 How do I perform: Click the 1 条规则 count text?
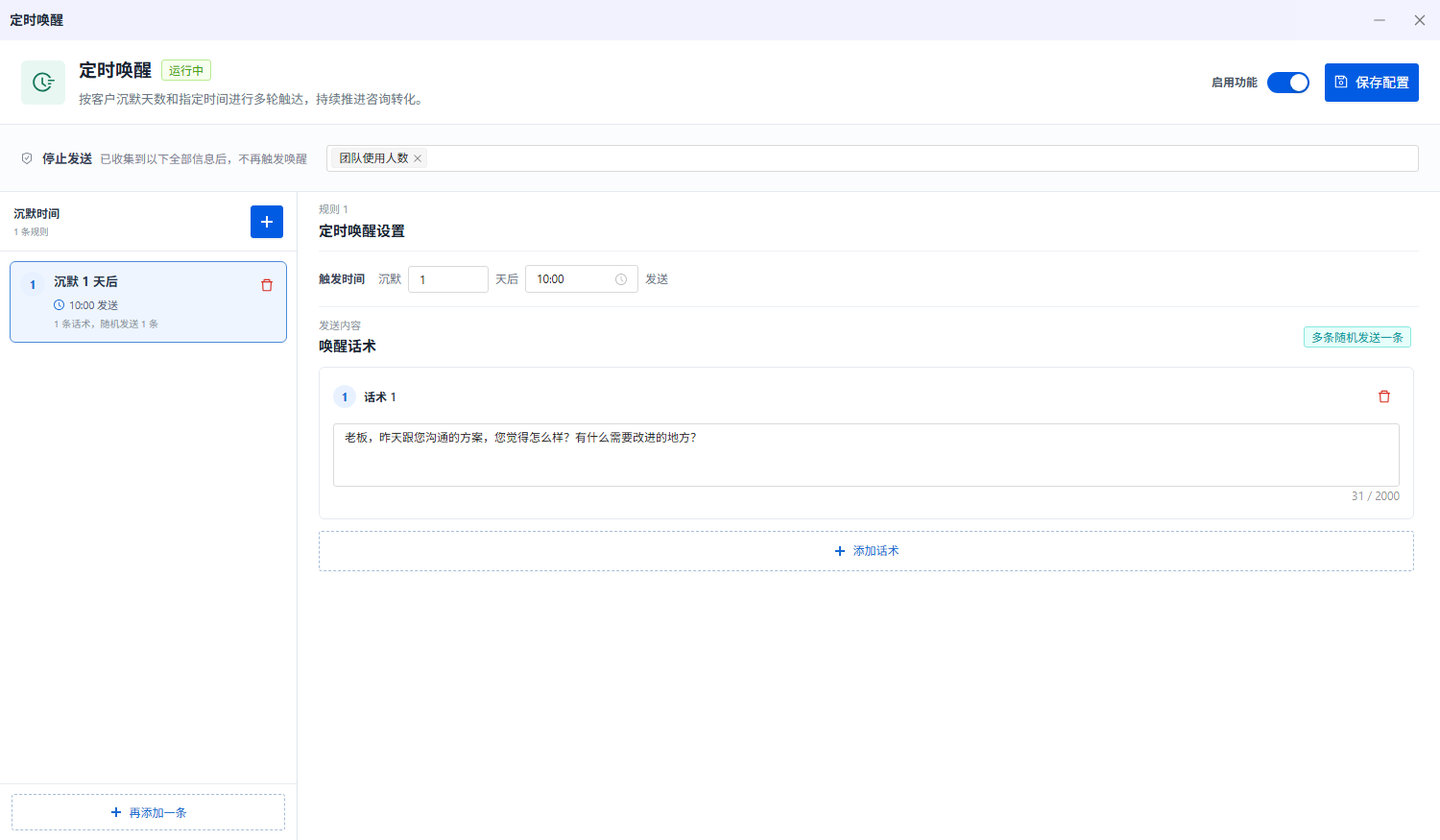(x=31, y=232)
